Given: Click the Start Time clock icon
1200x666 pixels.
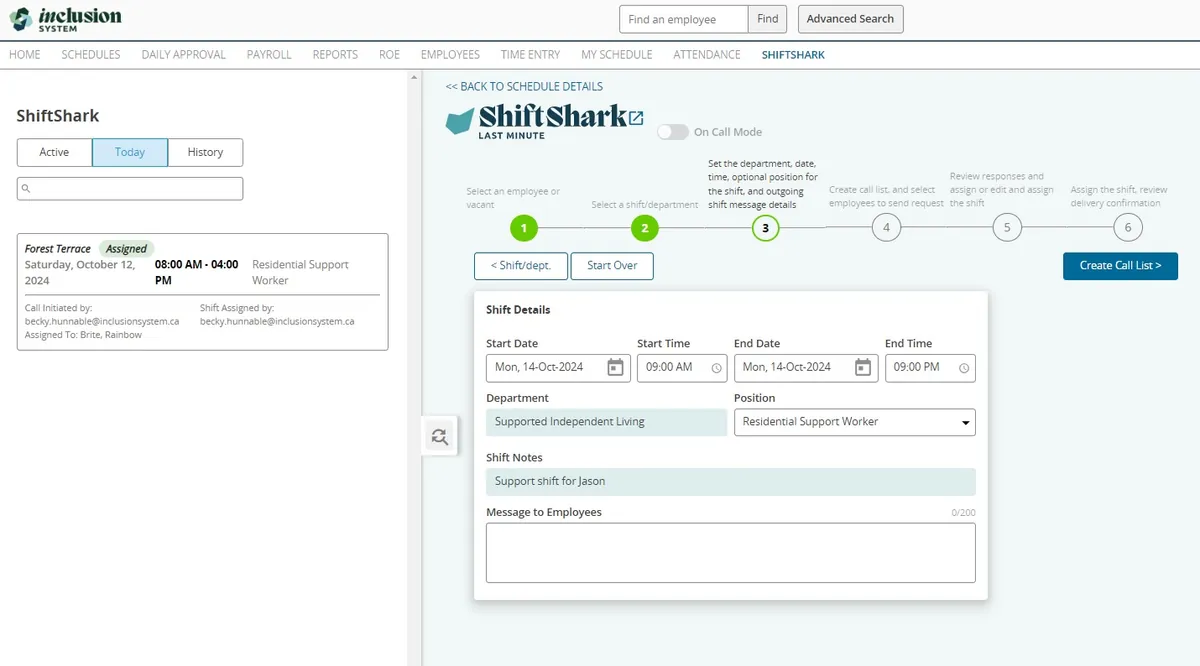Looking at the screenshot, I should click(x=715, y=367).
